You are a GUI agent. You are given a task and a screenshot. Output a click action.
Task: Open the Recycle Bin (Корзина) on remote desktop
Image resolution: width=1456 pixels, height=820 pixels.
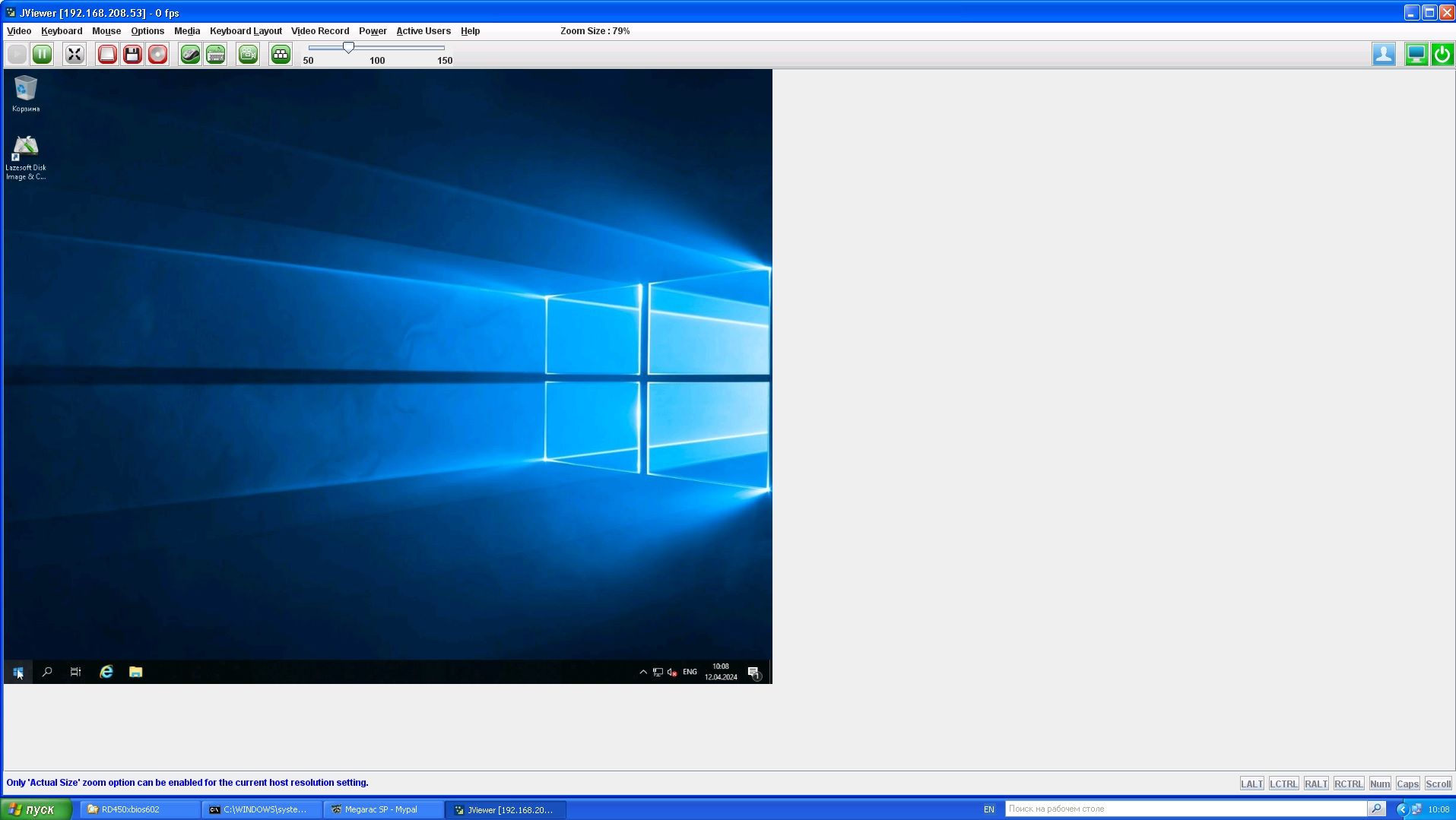point(26,93)
